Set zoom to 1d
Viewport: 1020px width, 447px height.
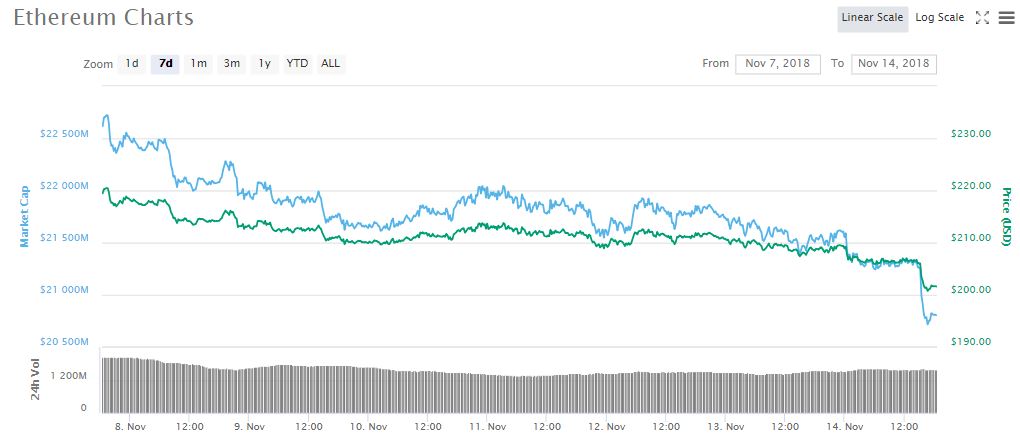[x=132, y=64]
